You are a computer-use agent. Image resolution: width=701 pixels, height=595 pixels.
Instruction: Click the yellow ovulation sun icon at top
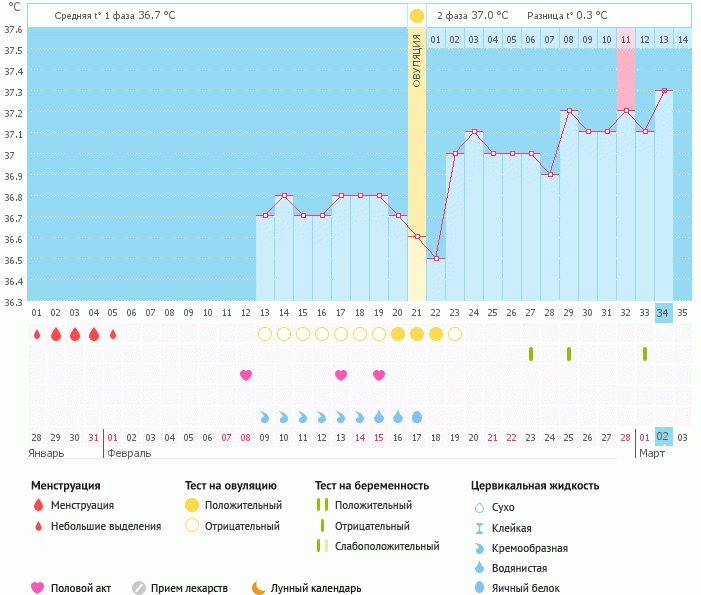(416, 16)
